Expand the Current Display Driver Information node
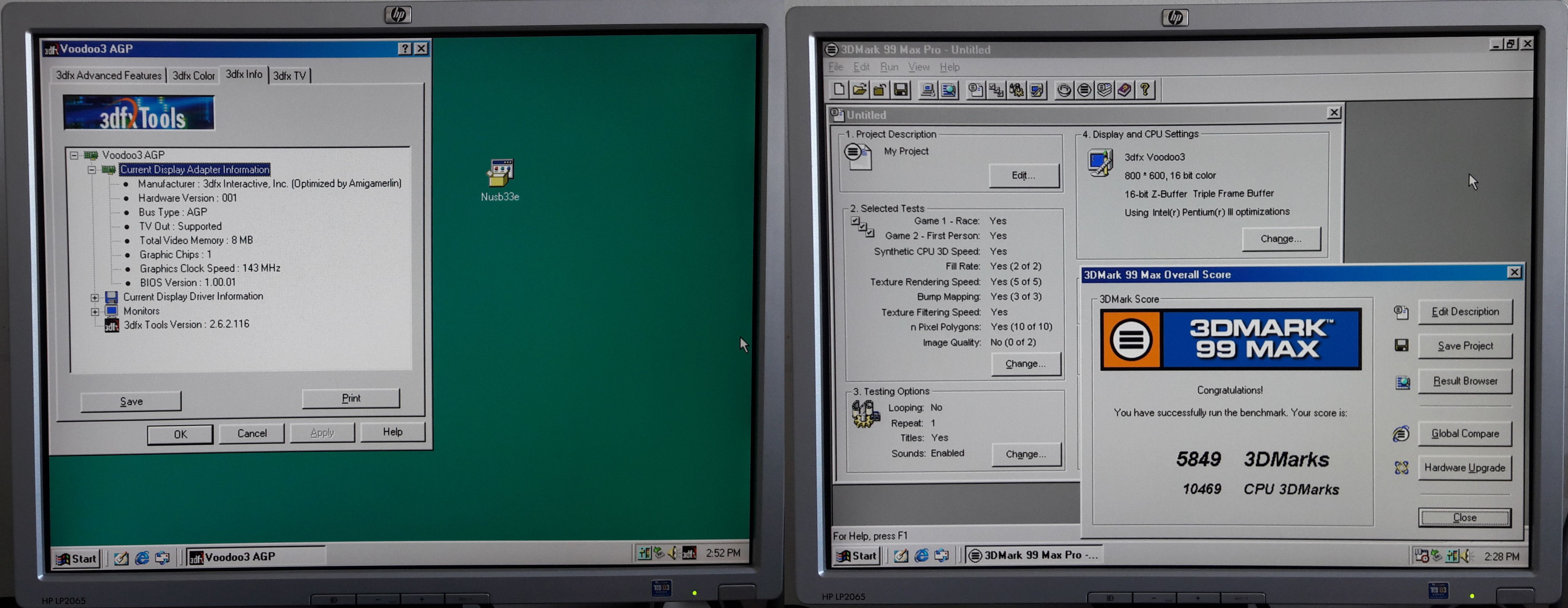This screenshot has height=608, width=1568. (95, 298)
